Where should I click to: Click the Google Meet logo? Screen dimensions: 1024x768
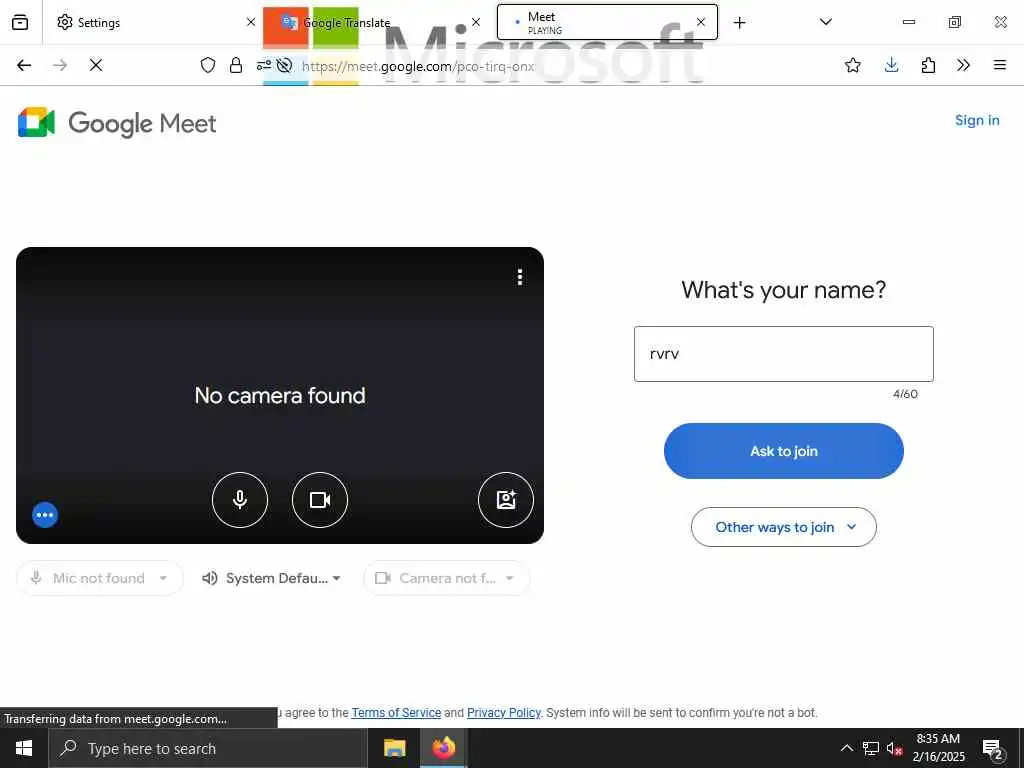[x=117, y=123]
